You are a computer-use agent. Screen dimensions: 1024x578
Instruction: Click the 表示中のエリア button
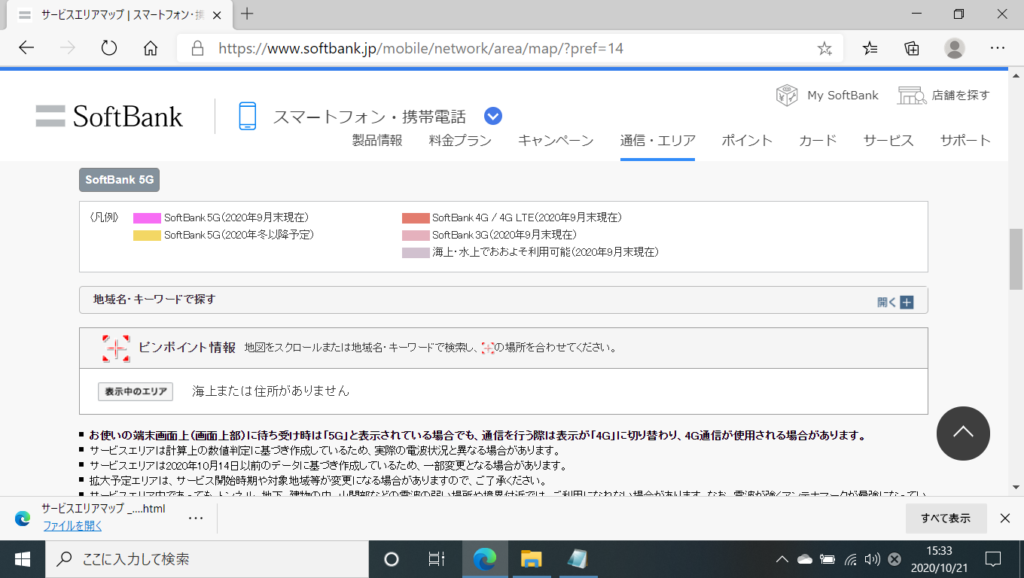135,391
